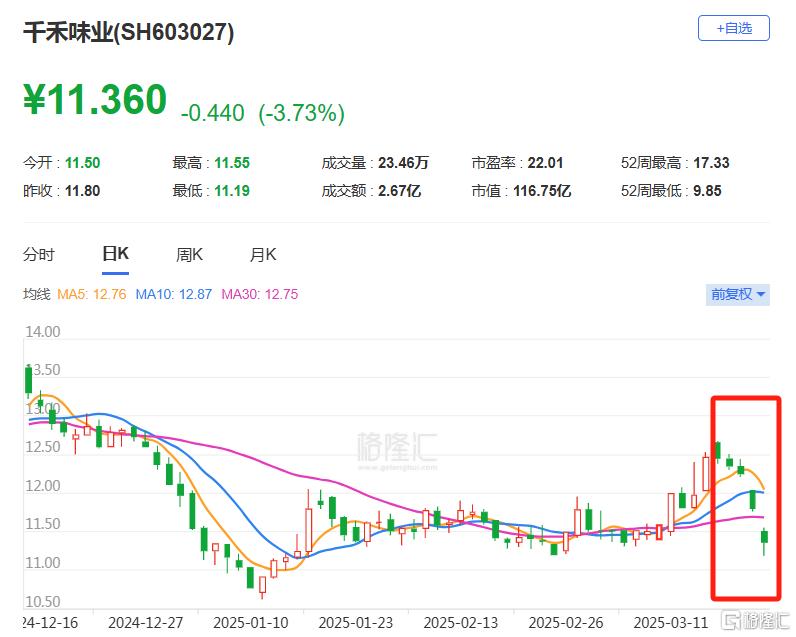Click the 12.50 price axis label
The image size is (796, 637).
43,447
